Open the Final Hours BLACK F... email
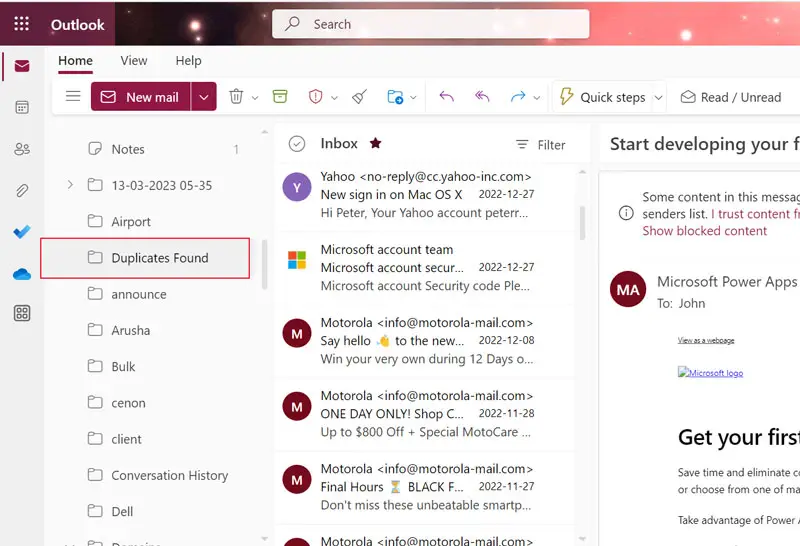The image size is (800, 546). tap(424, 487)
